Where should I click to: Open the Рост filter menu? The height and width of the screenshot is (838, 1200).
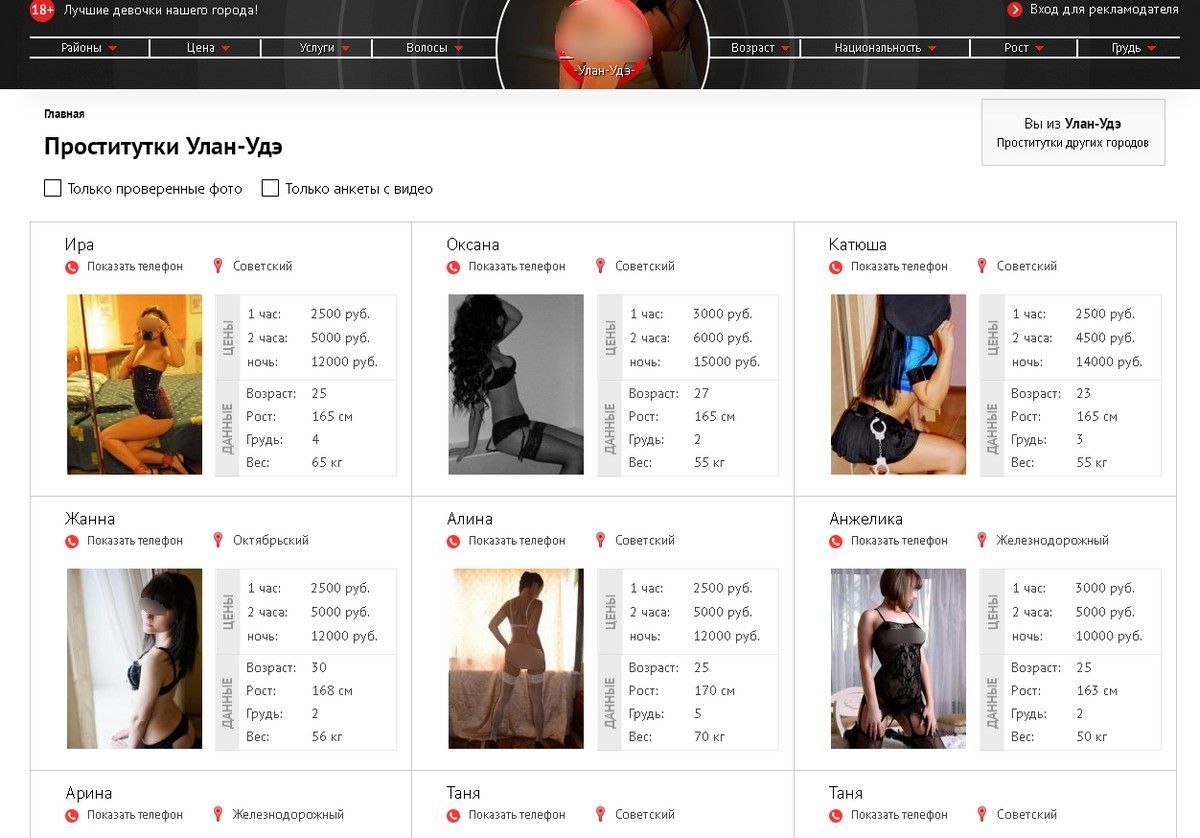1023,48
